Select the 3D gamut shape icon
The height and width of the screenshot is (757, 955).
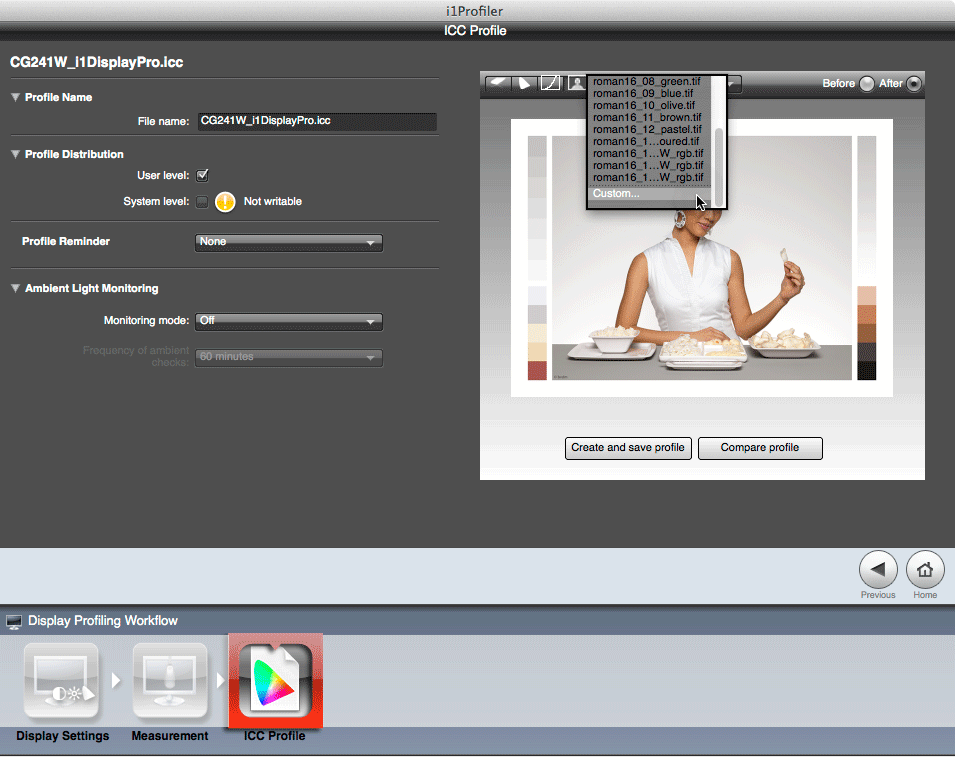coord(524,83)
